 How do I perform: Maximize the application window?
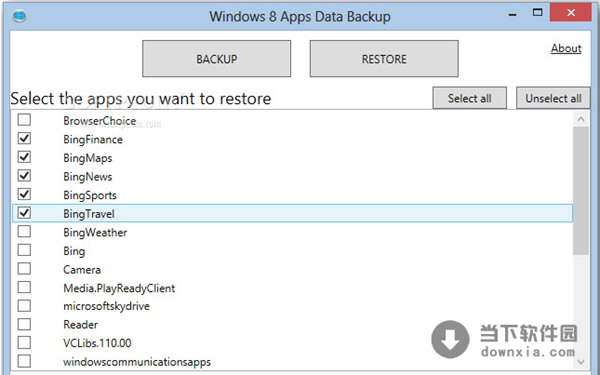tap(537, 13)
